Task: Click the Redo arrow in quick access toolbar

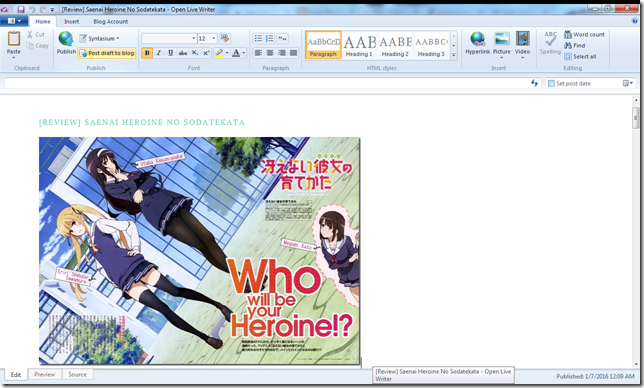Action: [42, 9]
